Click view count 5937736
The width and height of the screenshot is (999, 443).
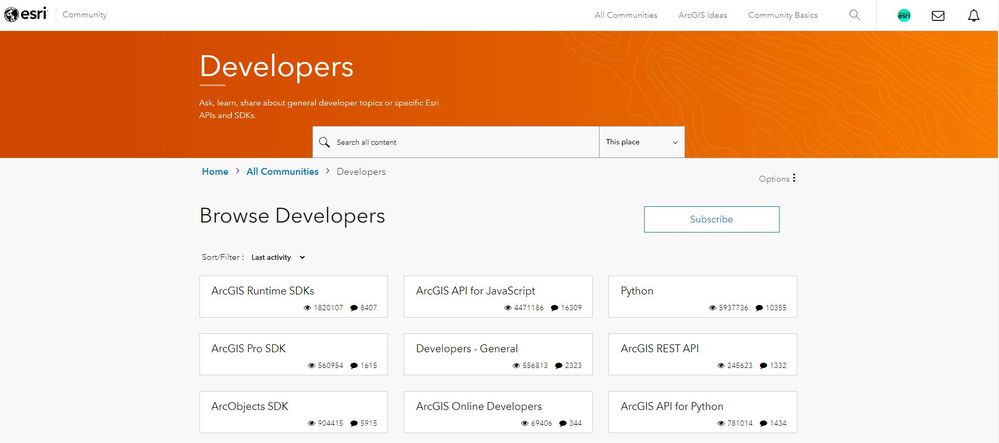tap(733, 308)
